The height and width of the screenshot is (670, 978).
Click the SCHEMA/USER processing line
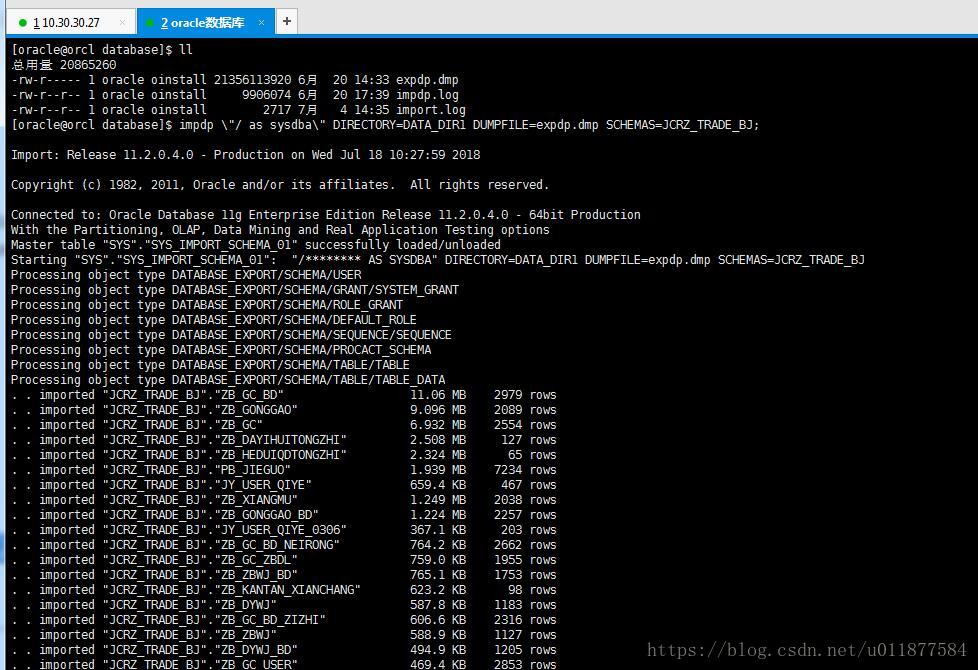(186, 274)
